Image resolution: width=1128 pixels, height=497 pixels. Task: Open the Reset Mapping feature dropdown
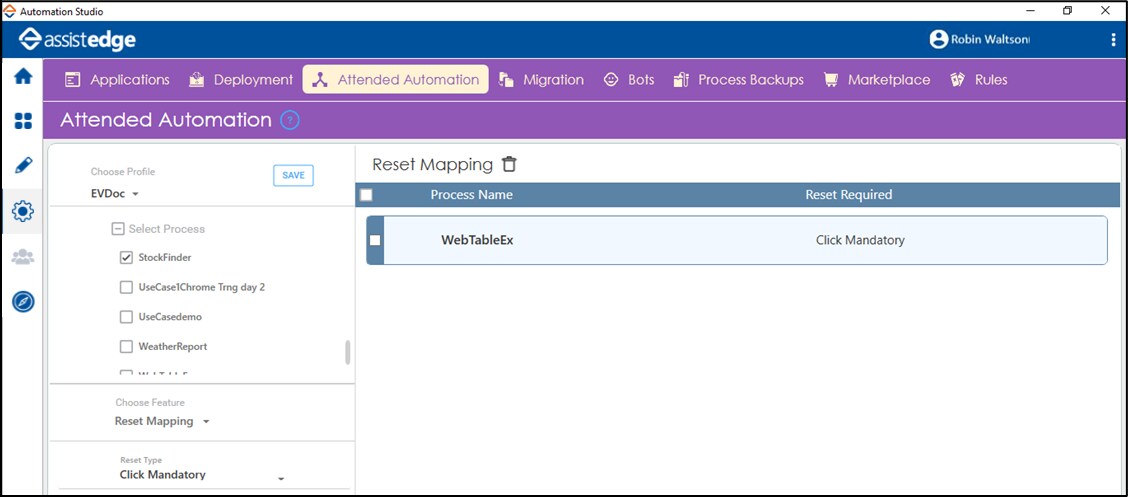162,422
